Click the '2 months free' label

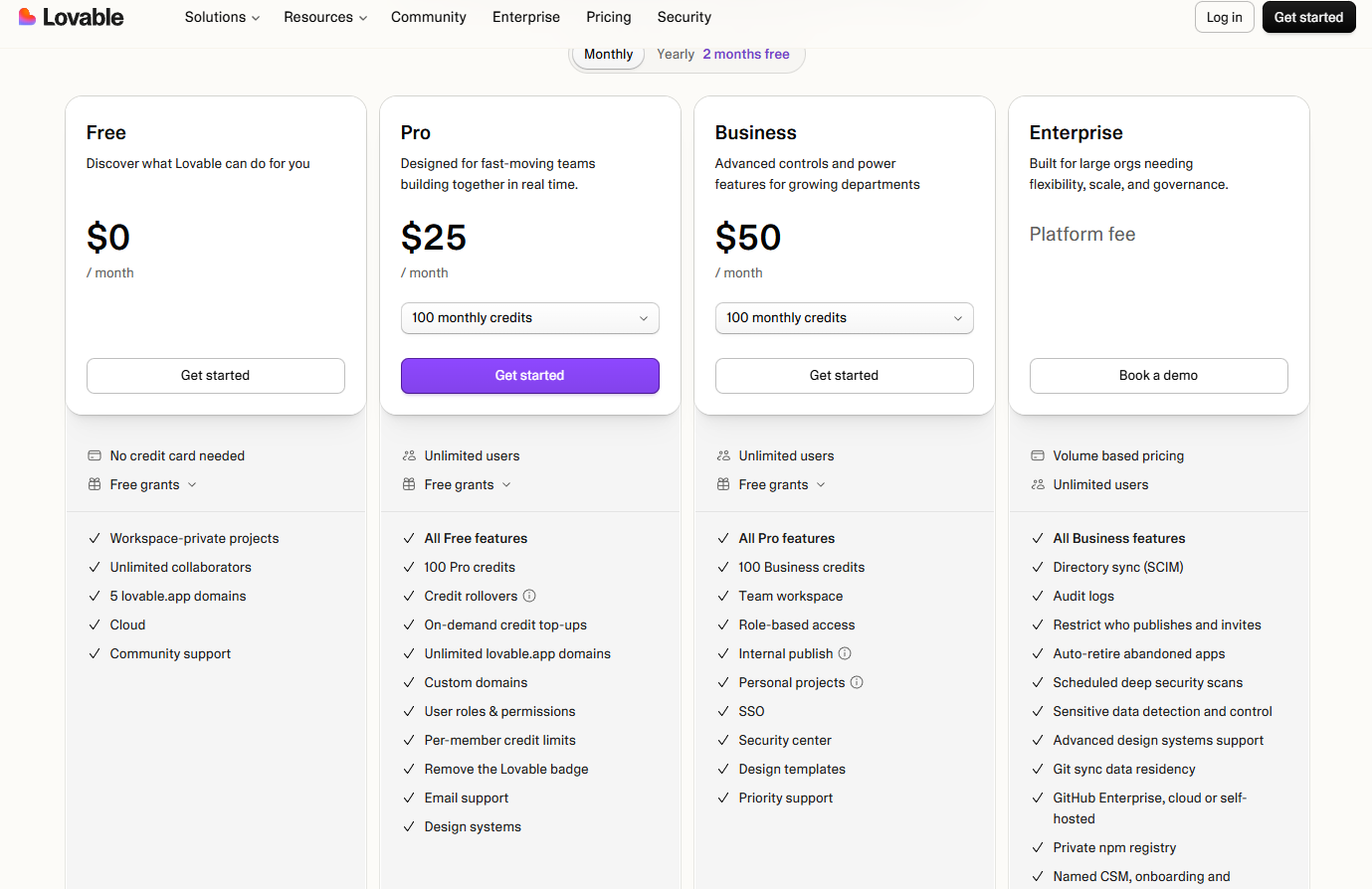(746, 54)
